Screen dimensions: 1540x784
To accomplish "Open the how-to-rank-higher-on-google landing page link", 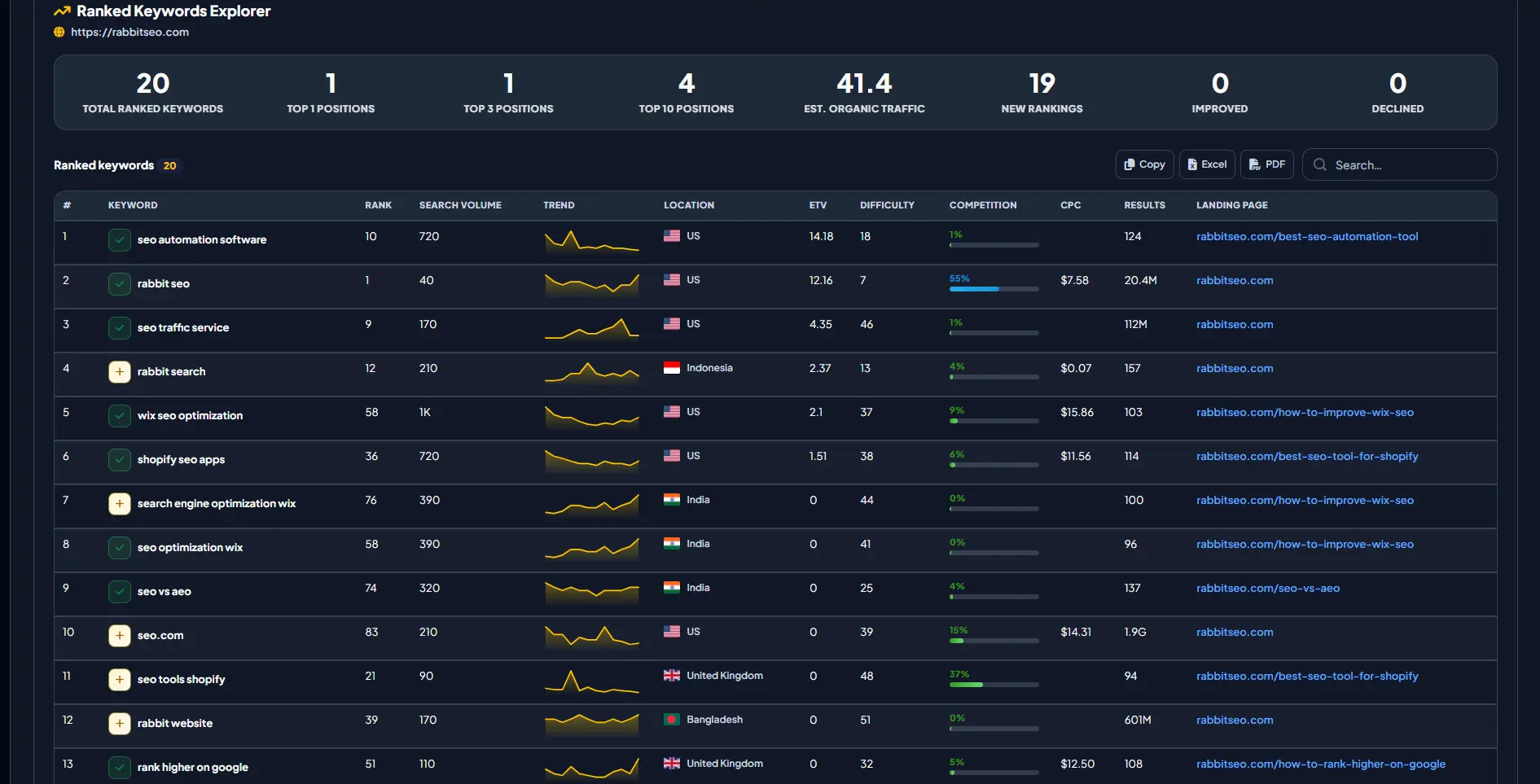I will (x=1321, y=764).
